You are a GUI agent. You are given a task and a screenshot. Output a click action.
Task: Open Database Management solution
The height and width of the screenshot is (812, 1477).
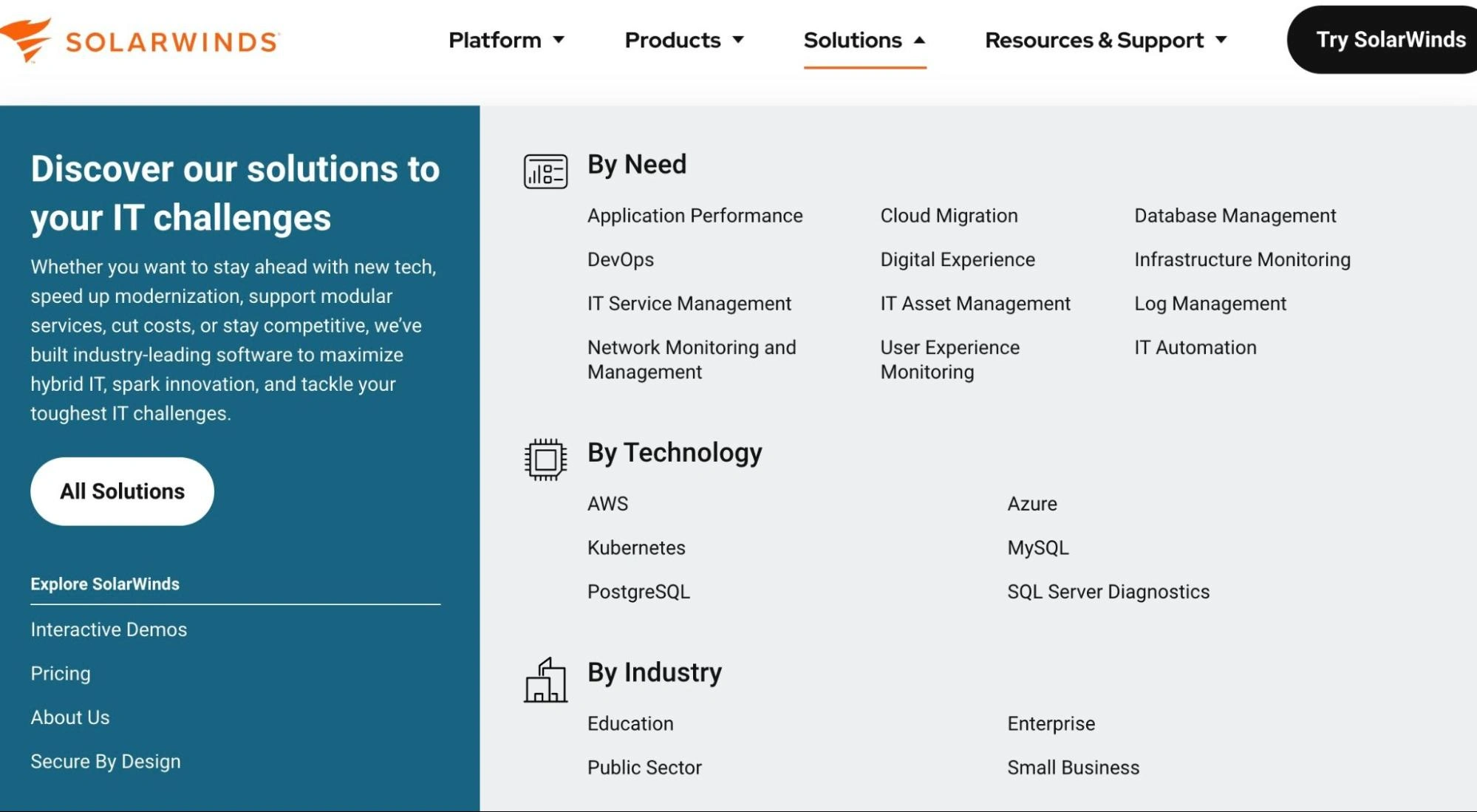tap(1235, 216)
